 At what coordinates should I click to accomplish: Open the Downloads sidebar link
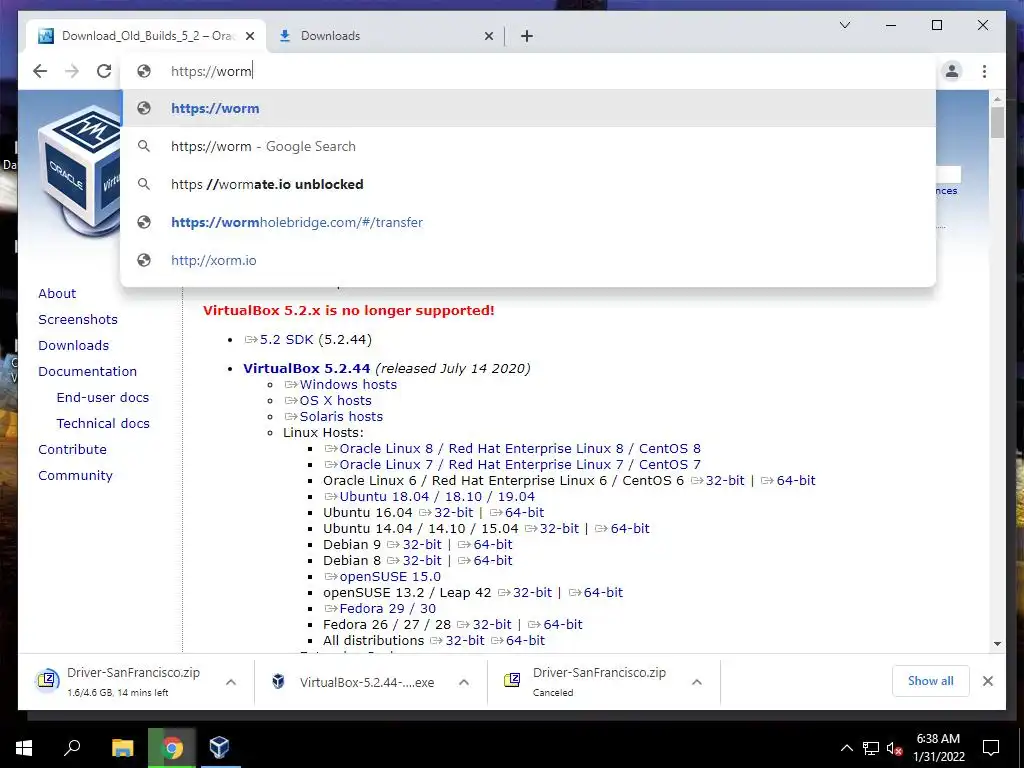73,345
